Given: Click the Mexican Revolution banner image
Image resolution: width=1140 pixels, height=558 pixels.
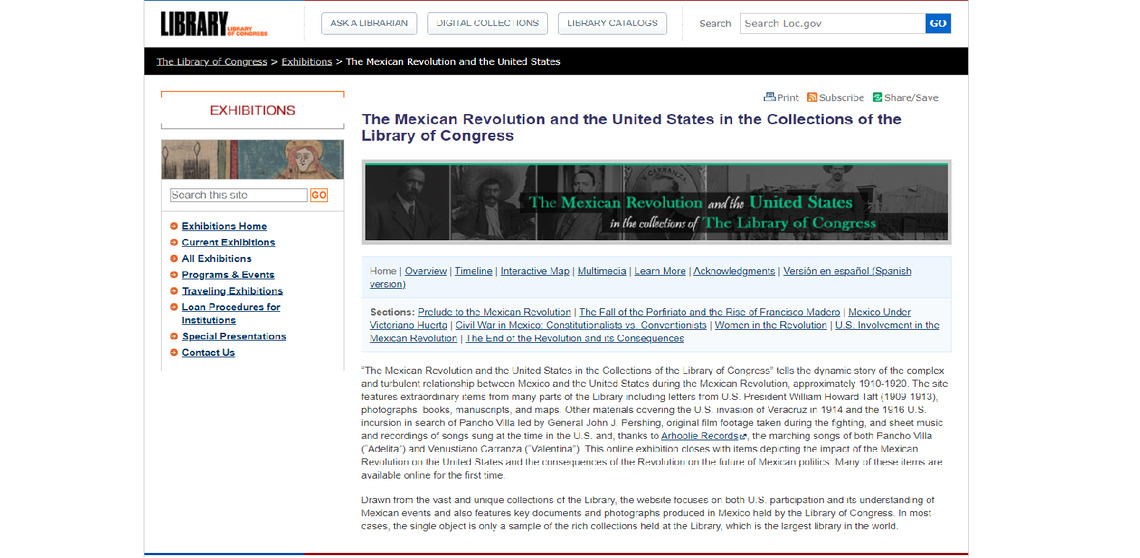Looking at the screenshot, I should [657, 202].
